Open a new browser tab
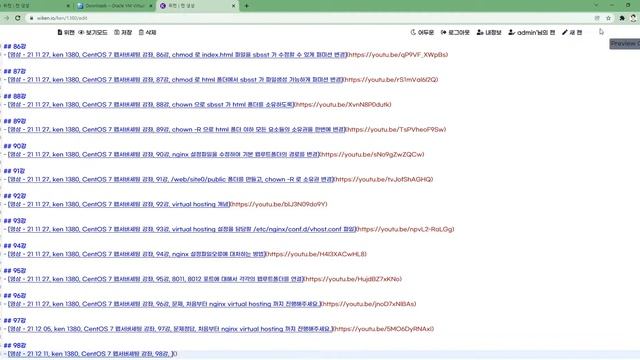640x360 pixels. 247,6
